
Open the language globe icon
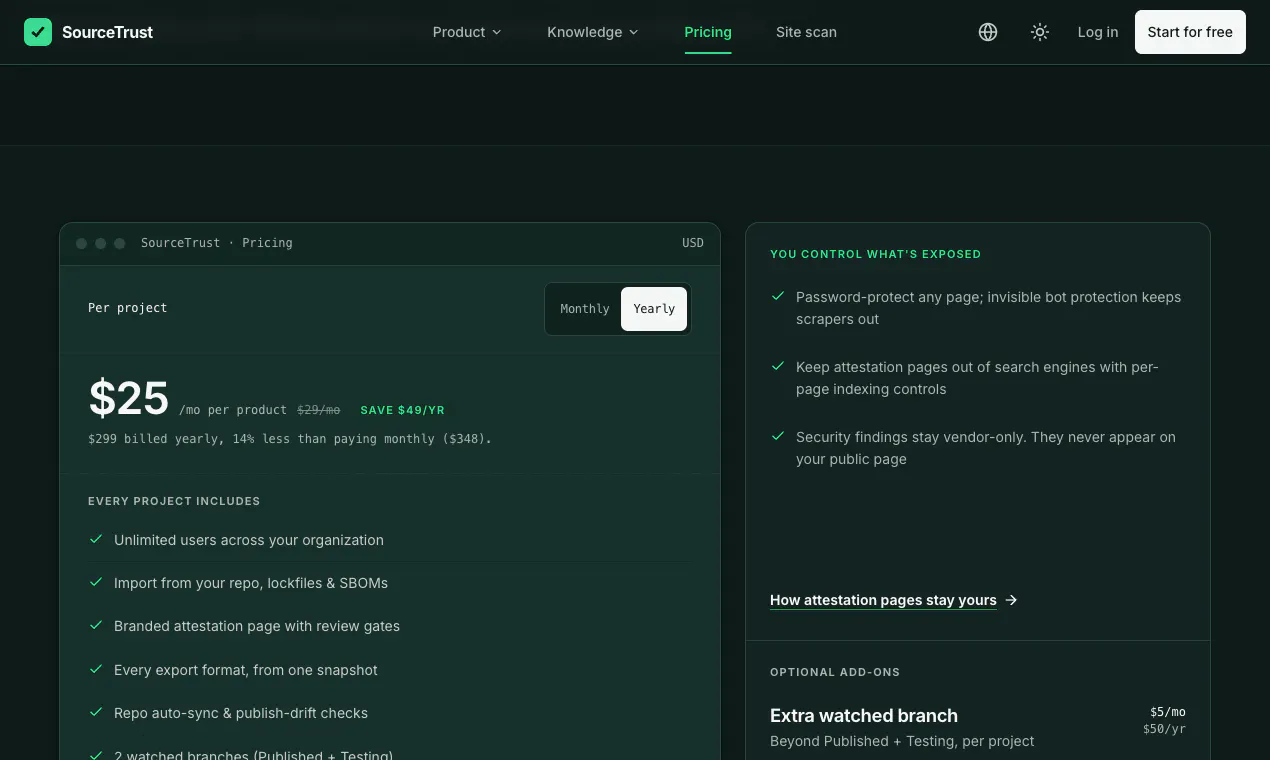coord(988,32)
